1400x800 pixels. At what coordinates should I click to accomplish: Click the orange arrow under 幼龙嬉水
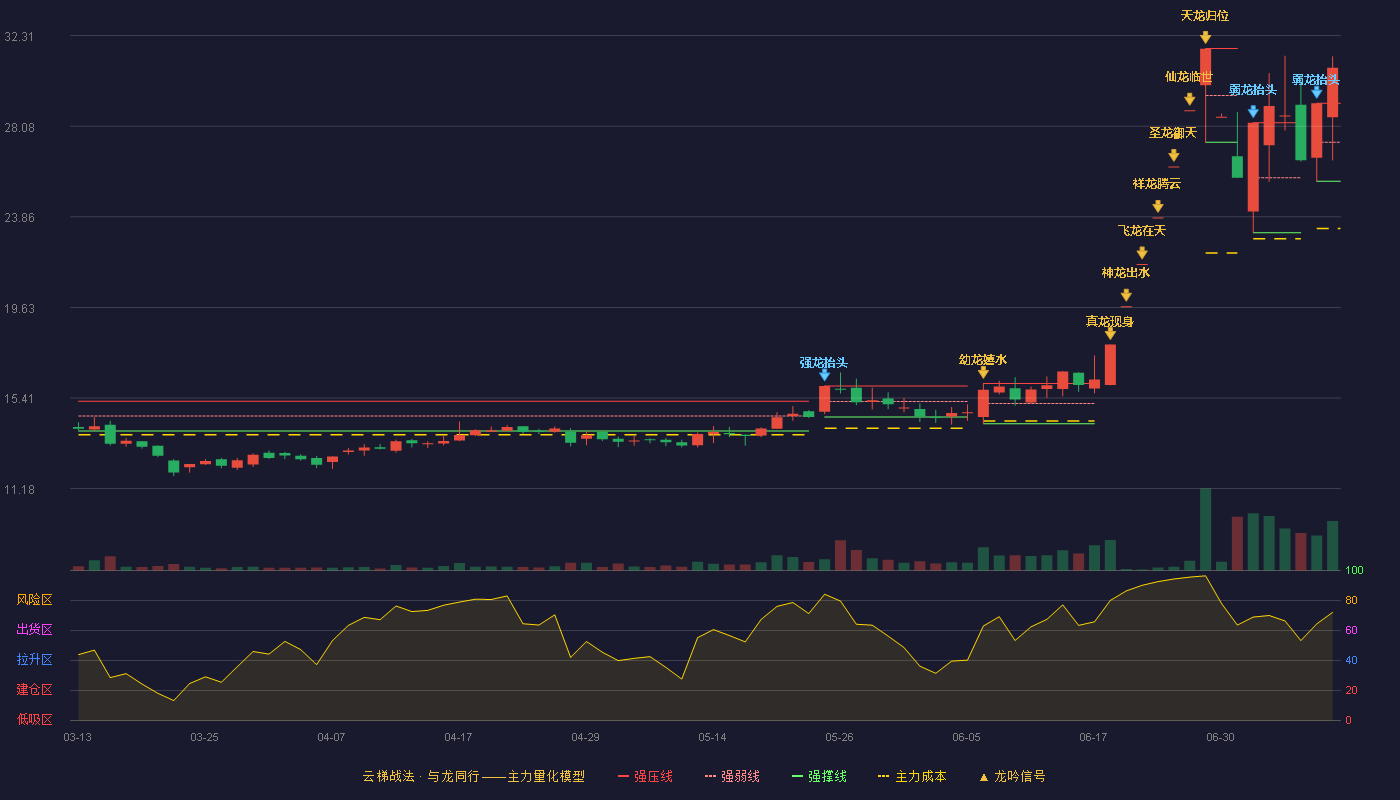983,373
